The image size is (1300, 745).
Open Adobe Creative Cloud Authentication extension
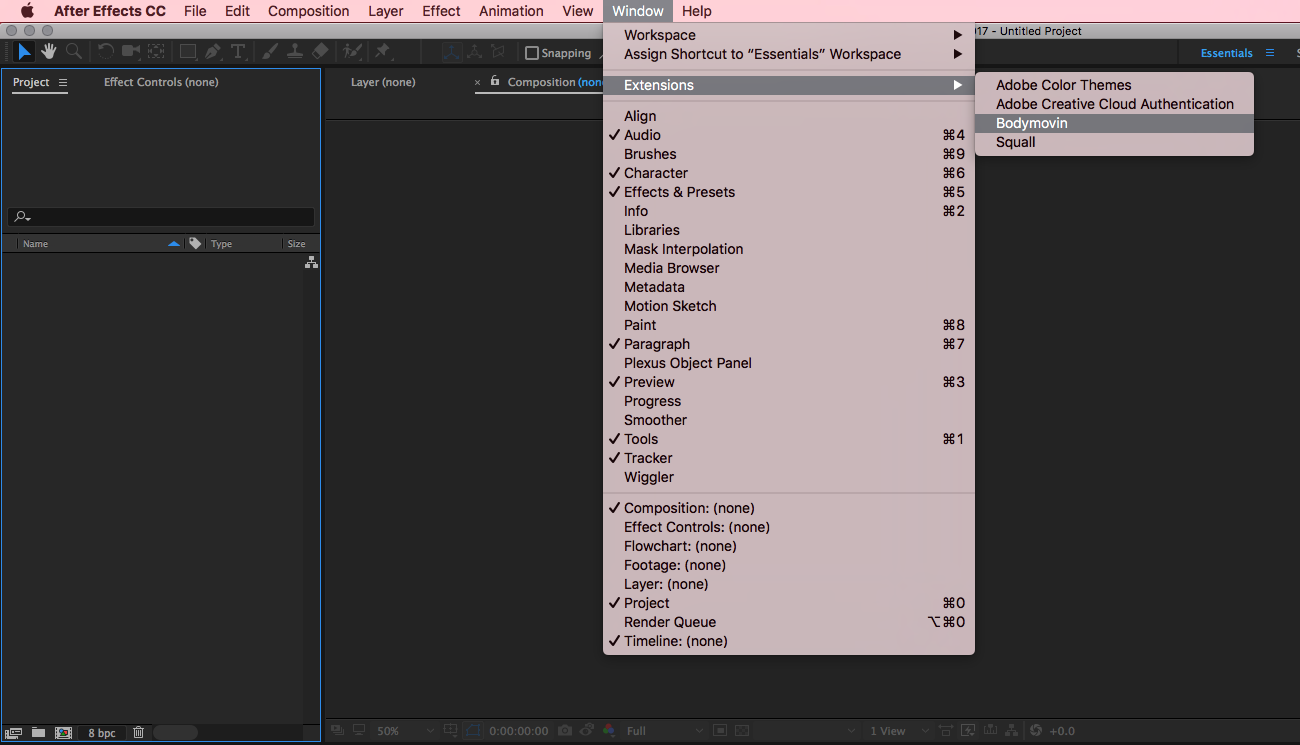pos(1114,104)
